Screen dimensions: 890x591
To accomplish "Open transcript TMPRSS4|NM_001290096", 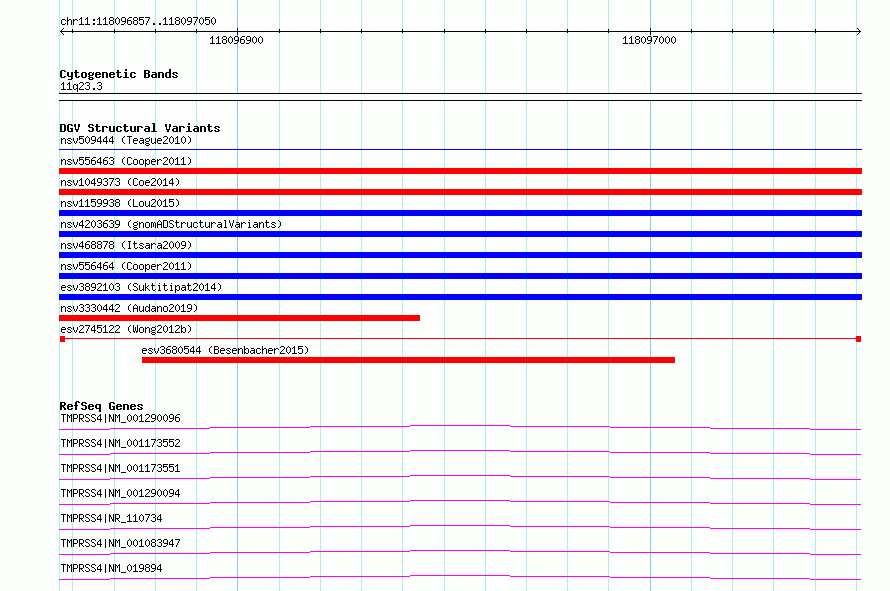I will 120,418.
